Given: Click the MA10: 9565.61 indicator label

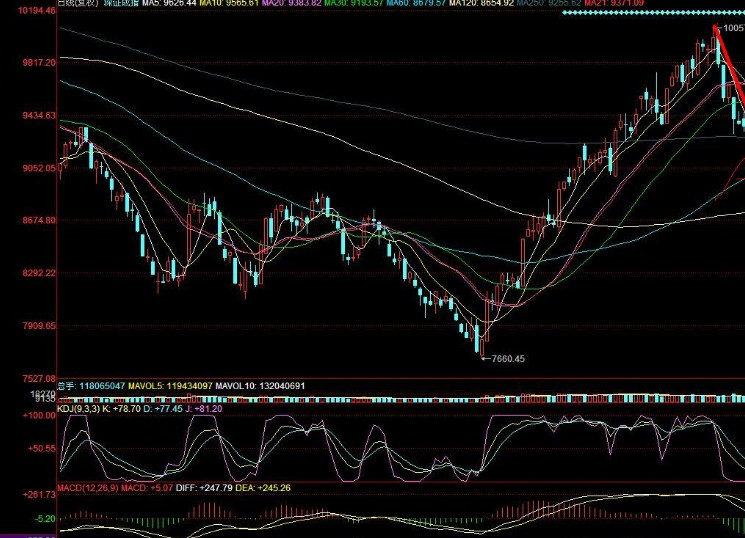Looking at the screenshot, I should 229,3.
